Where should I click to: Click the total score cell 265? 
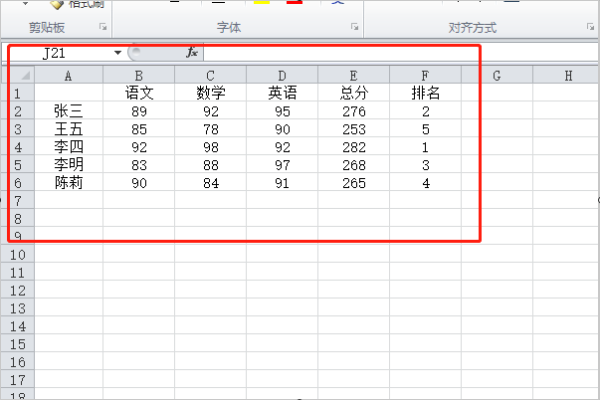354,183
